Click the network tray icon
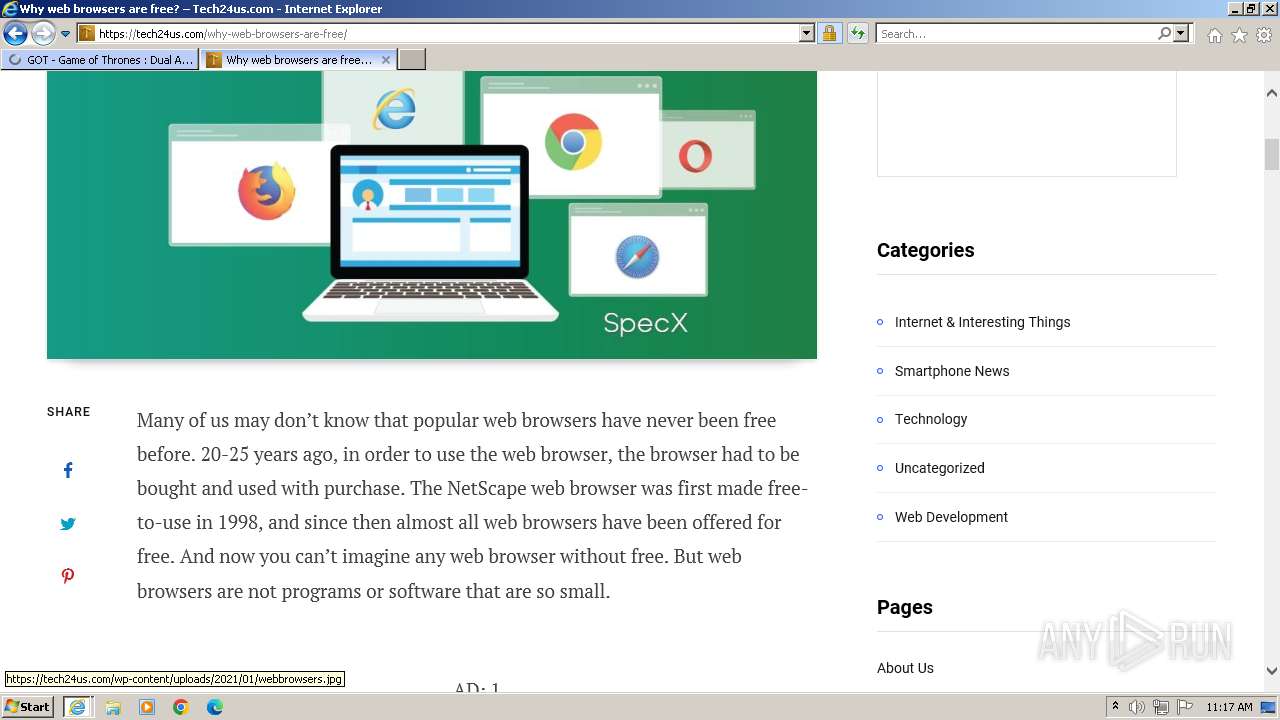 point(1161,707)
